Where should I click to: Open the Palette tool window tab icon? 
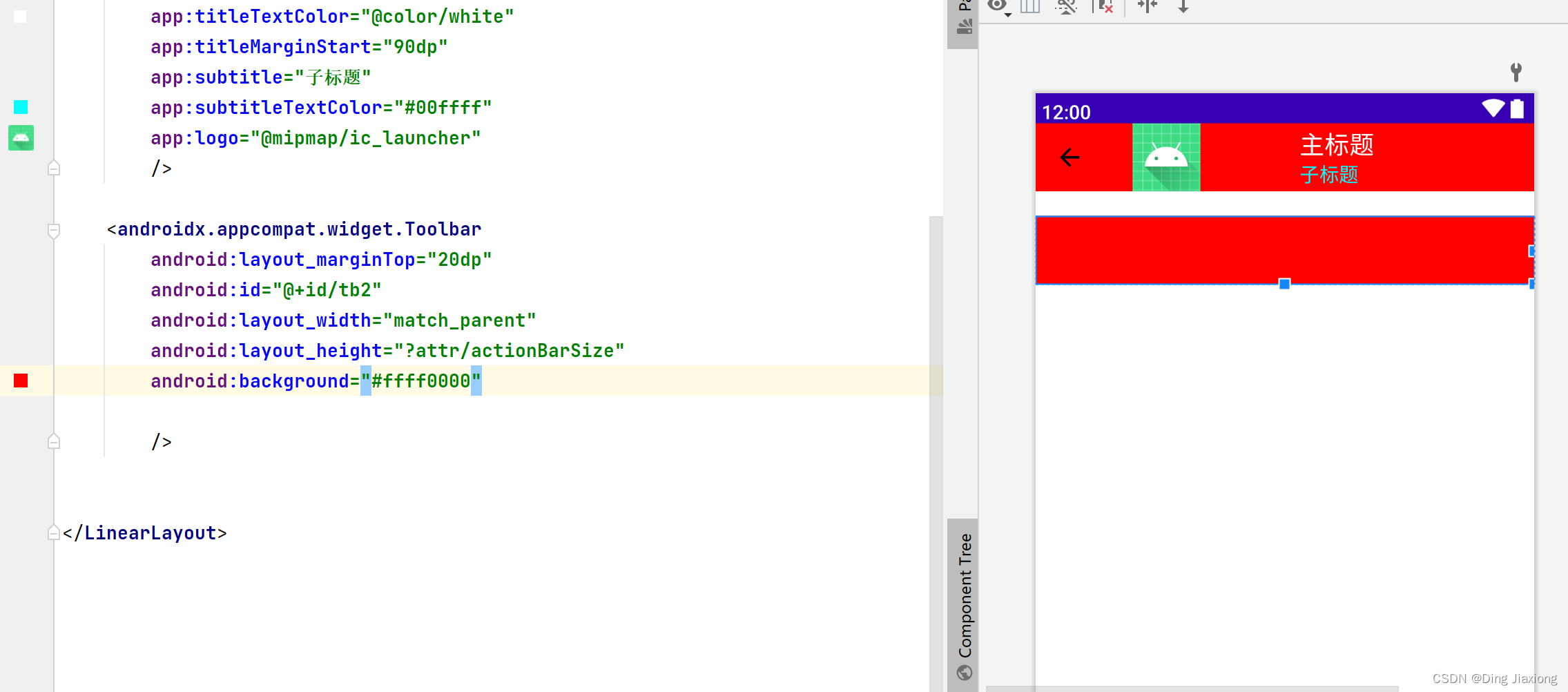tap(965, 26)
